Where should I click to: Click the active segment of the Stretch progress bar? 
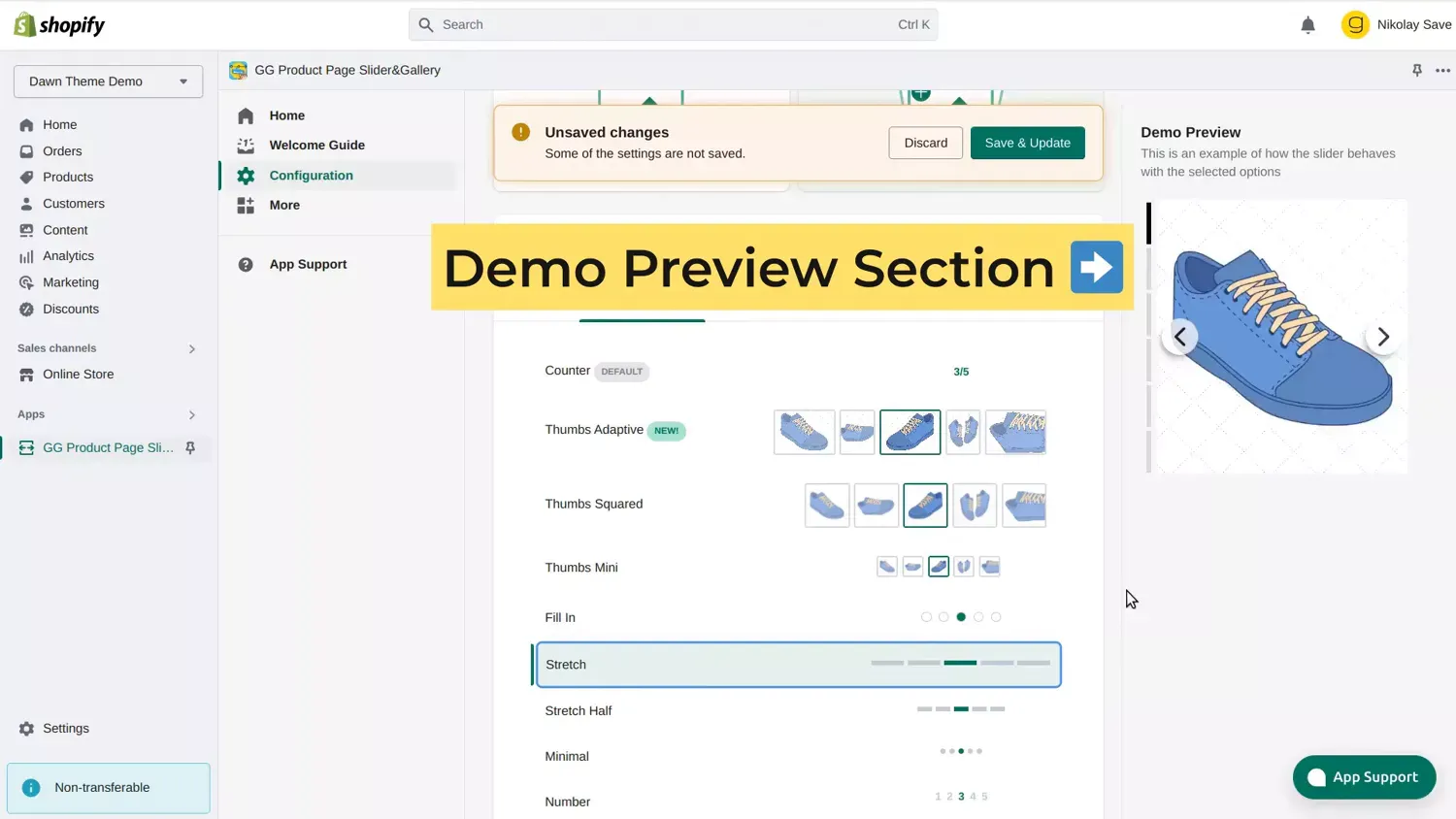[x=960, y=663]
